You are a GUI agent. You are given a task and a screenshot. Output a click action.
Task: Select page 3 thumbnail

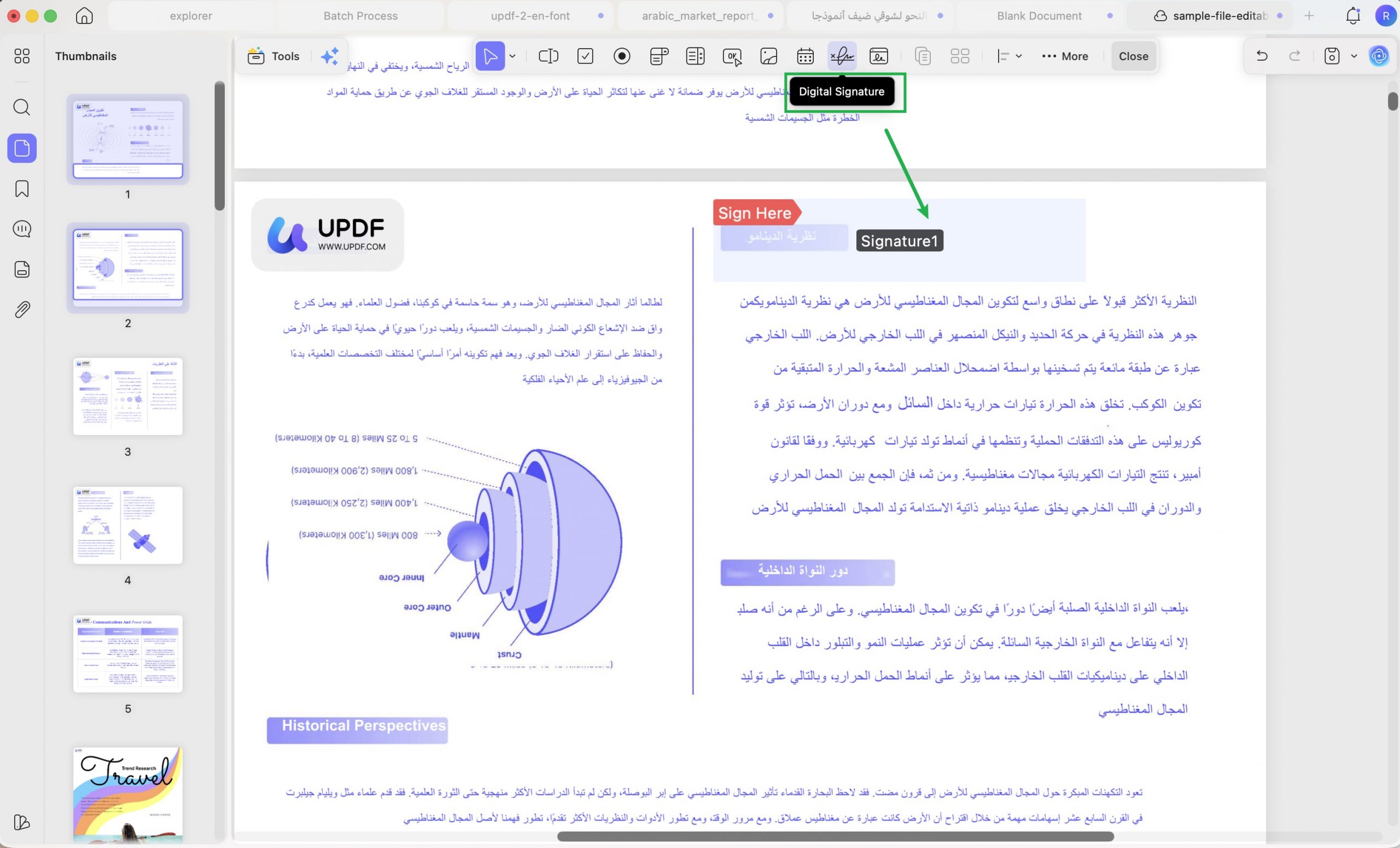click(128, 396)
